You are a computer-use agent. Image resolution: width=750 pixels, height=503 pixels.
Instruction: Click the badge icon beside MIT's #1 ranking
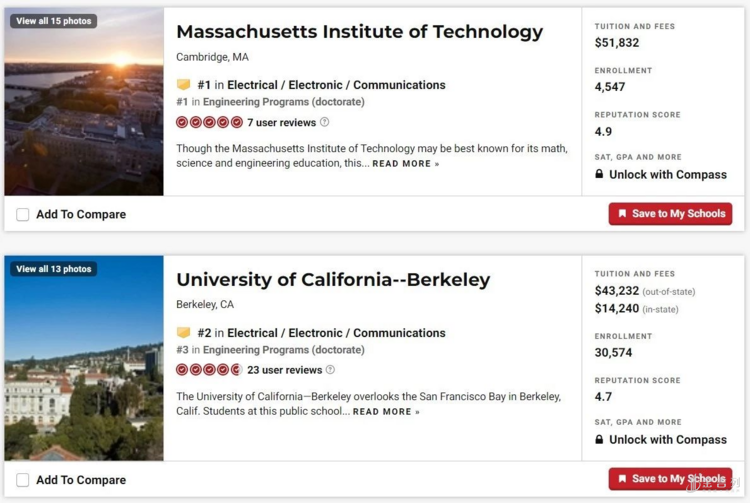click(183, 85)
